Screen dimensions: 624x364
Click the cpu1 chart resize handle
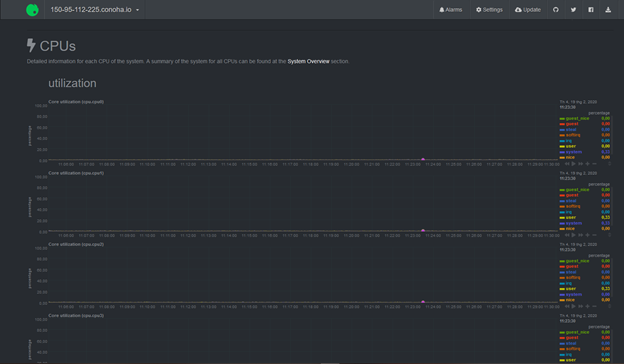[610, 235]
